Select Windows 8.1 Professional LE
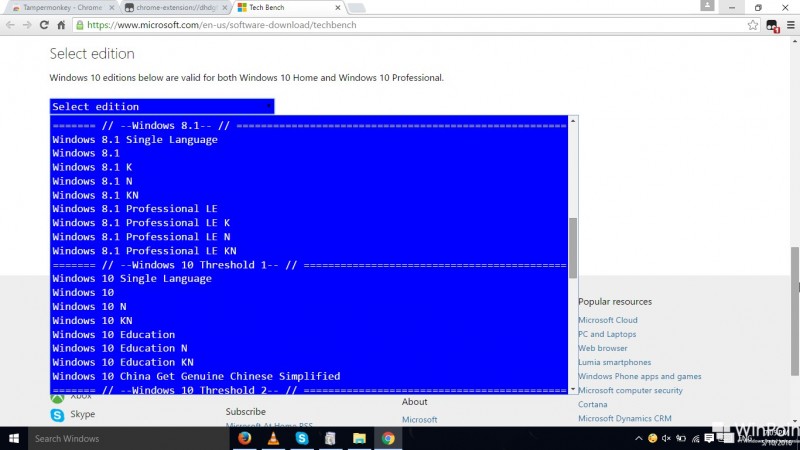The width and height of the screenshot is (800, 450). point(309,209)
